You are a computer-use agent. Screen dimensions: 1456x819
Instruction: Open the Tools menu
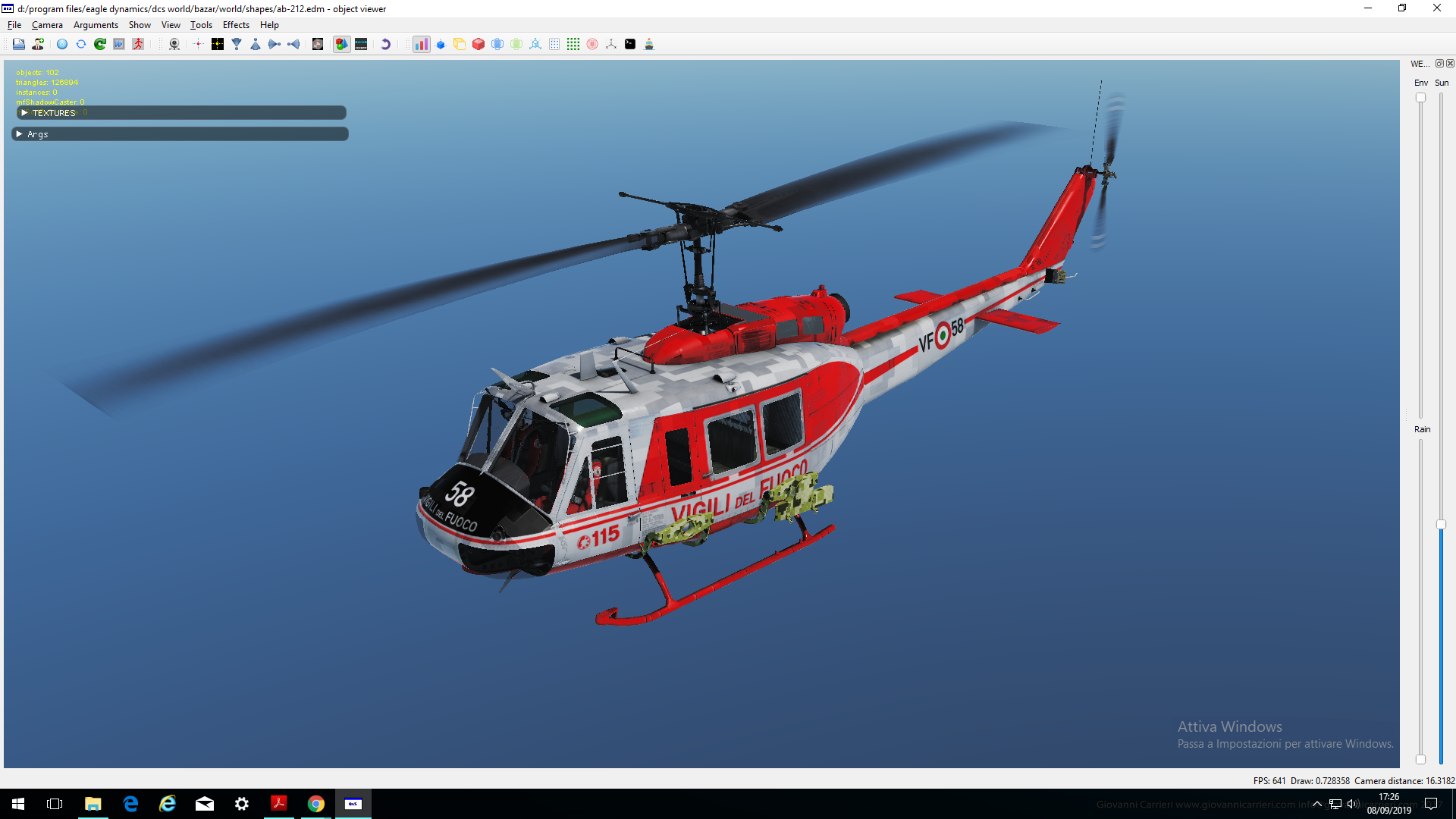(201, 25)
